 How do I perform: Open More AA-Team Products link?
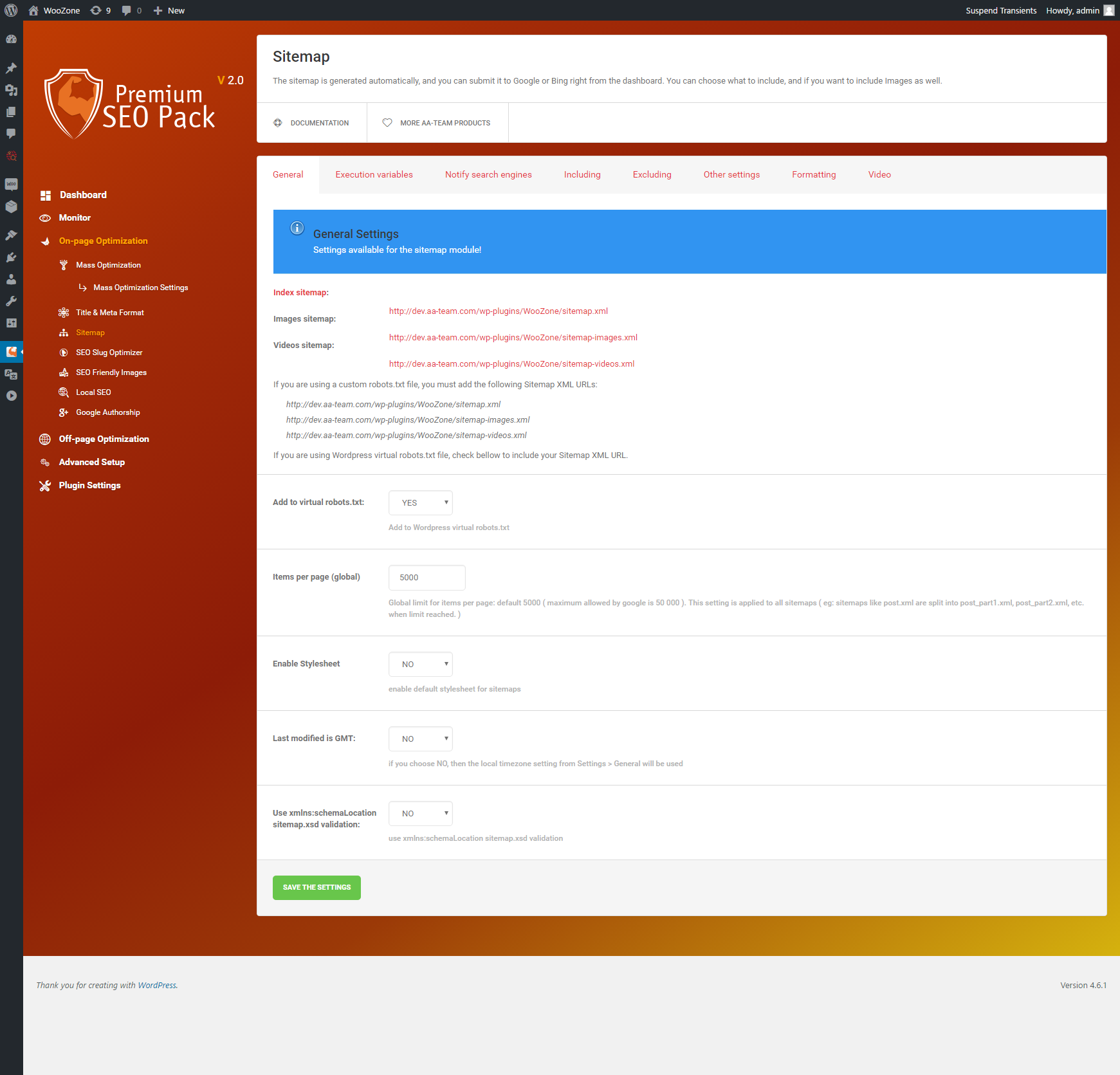[x=437, y=123]
